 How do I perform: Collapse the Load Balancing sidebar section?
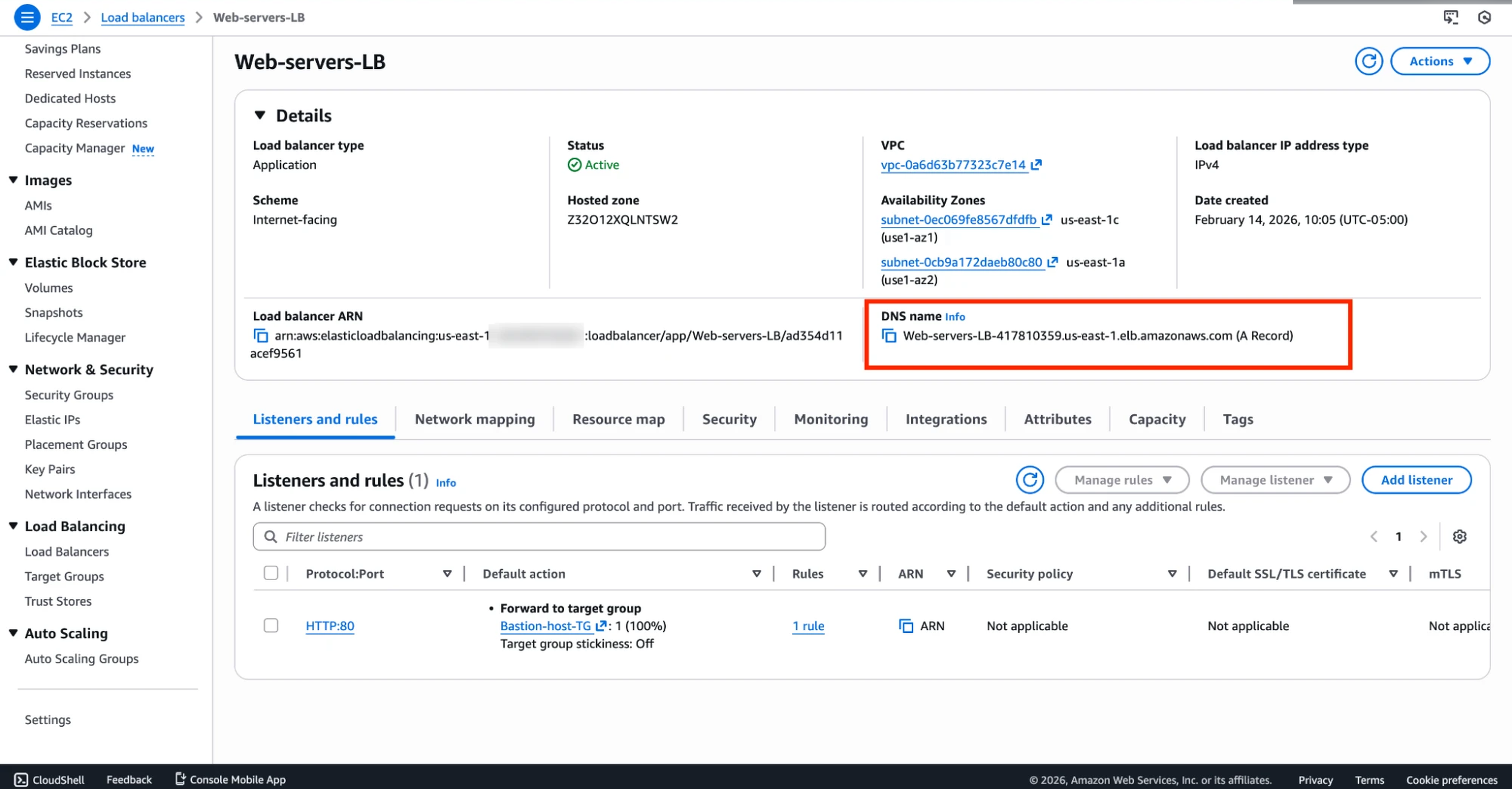click(x=13, y=526)
